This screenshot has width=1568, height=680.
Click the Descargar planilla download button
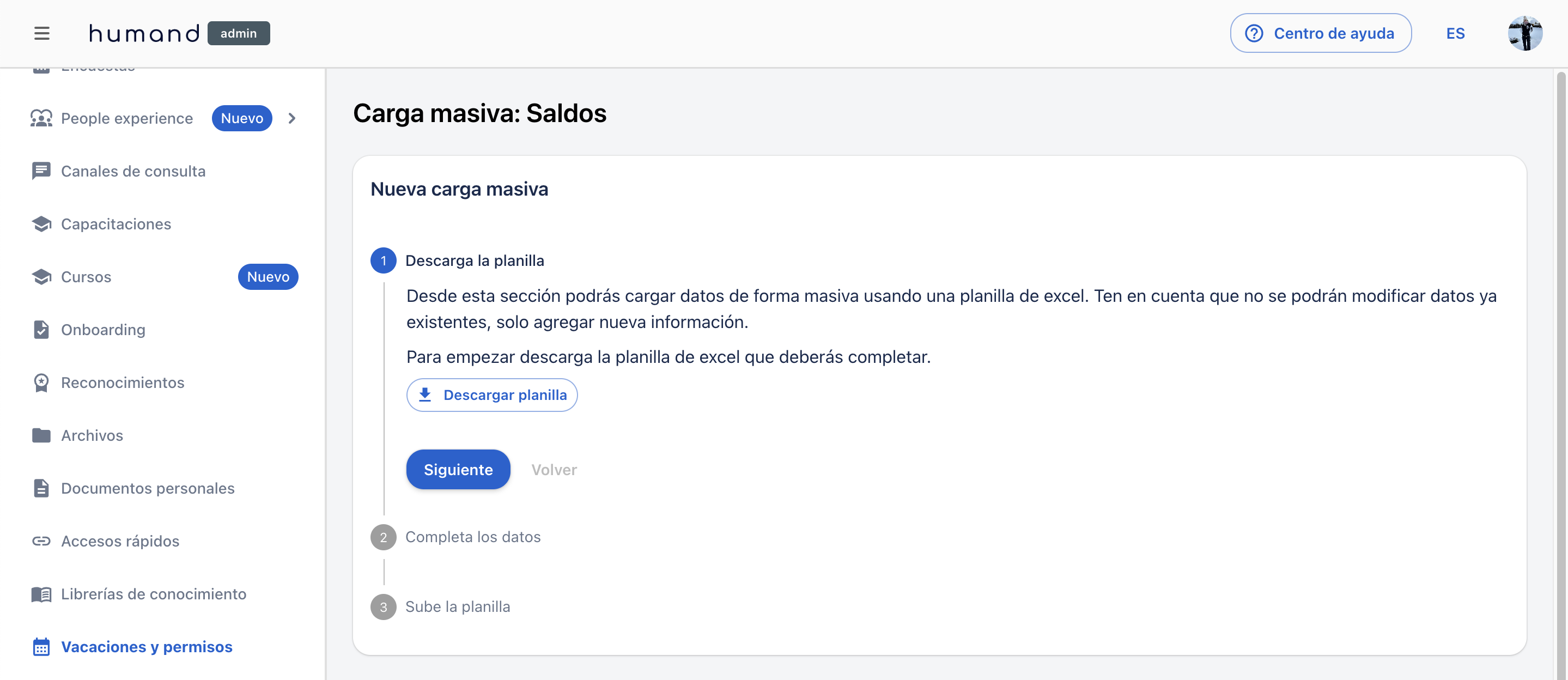tap(492, 394)
